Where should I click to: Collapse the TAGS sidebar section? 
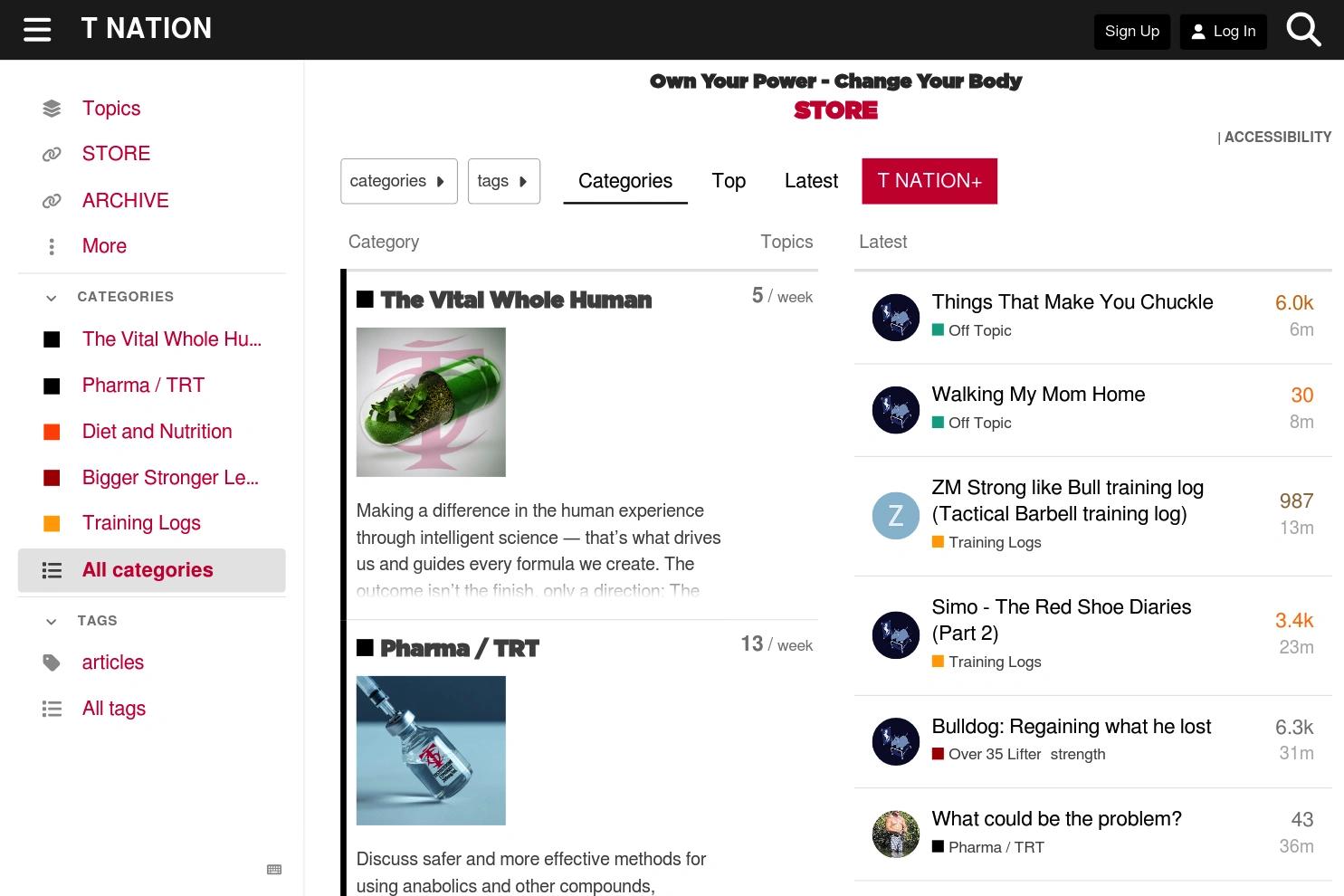point(52,621)
